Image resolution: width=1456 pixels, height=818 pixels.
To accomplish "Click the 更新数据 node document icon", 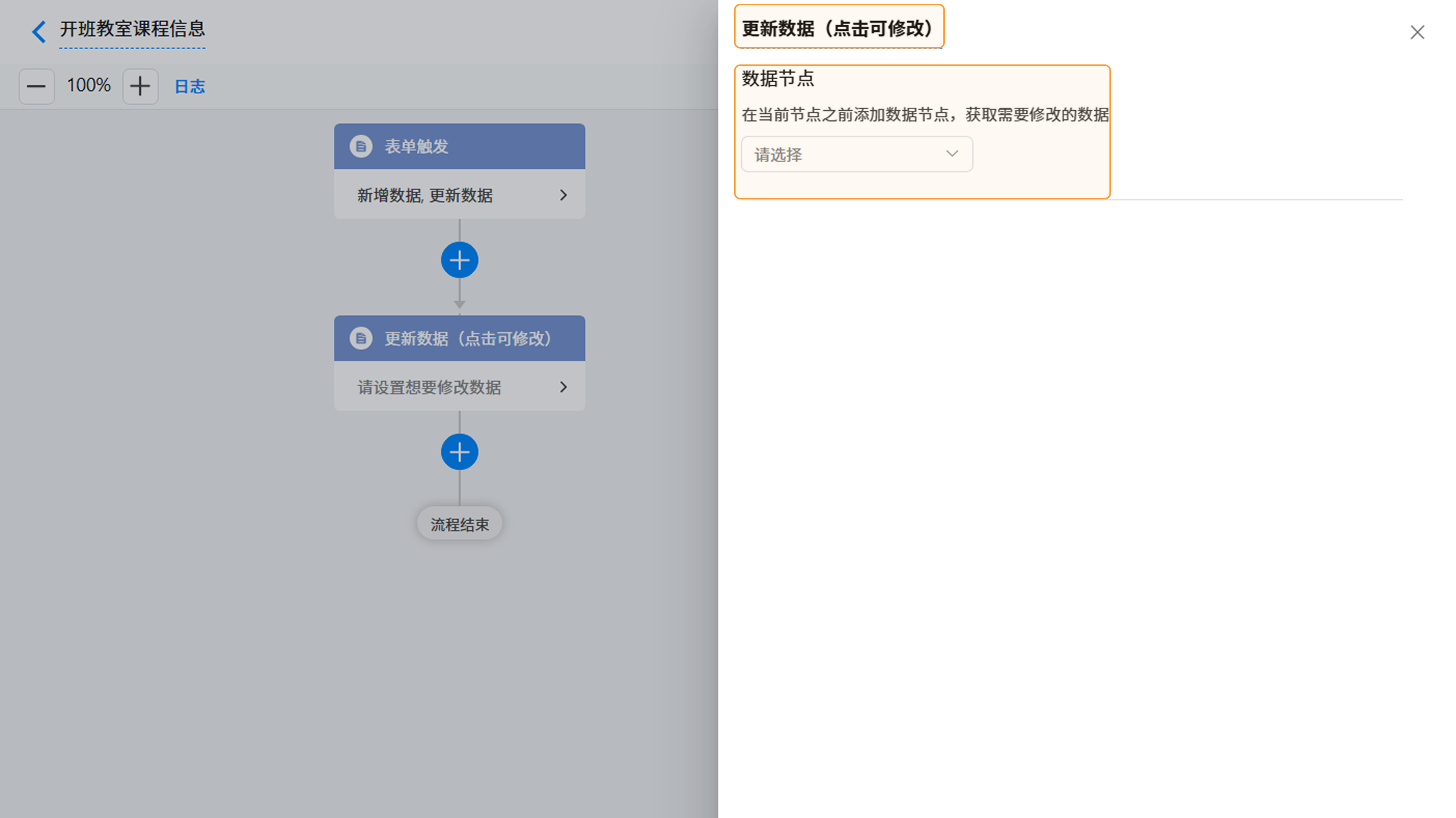I will click(x=361, y=338).
